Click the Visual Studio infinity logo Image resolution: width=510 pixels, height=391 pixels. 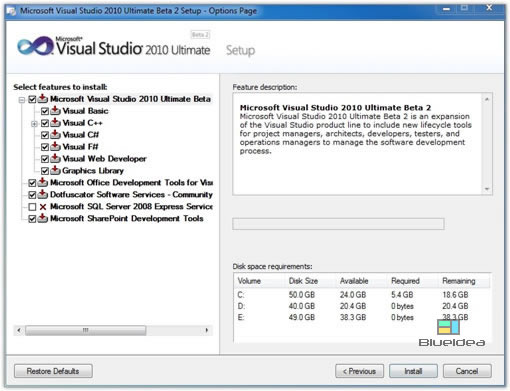pos(35,46)
